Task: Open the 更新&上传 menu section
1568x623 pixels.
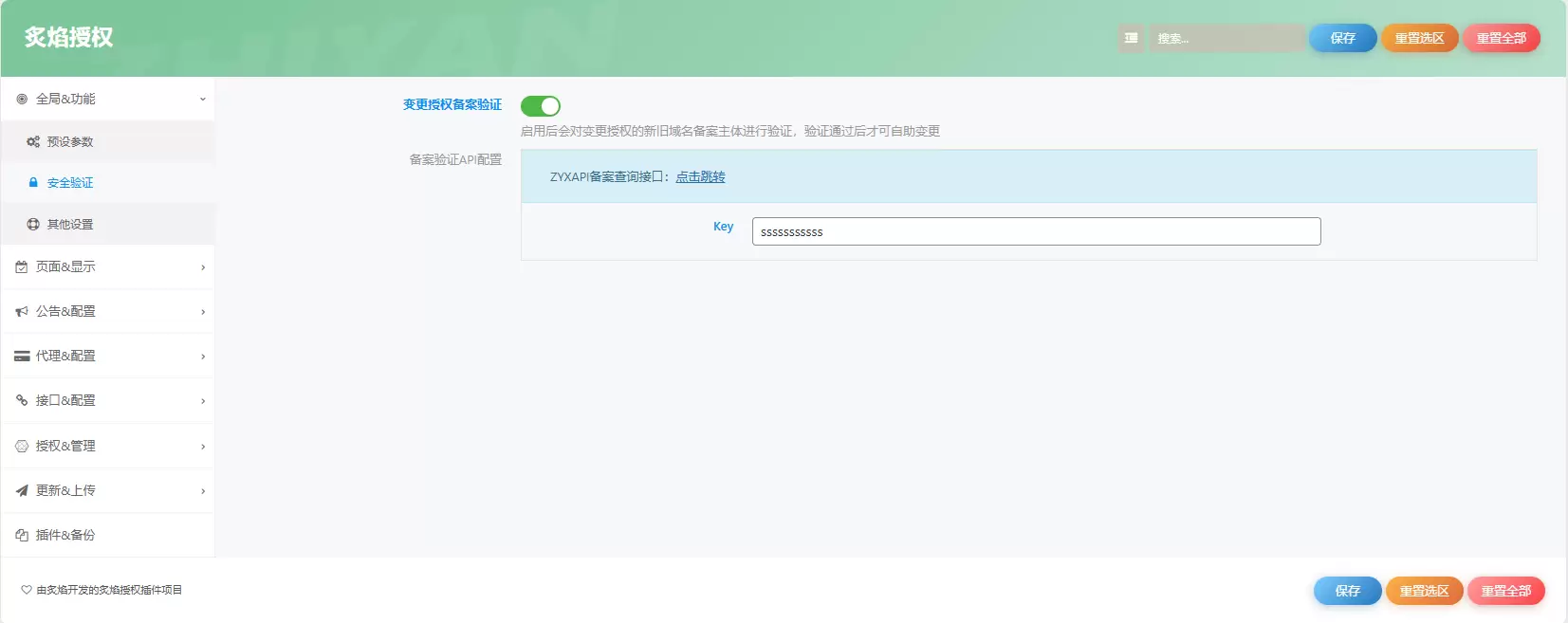Action: pos(108,490)
